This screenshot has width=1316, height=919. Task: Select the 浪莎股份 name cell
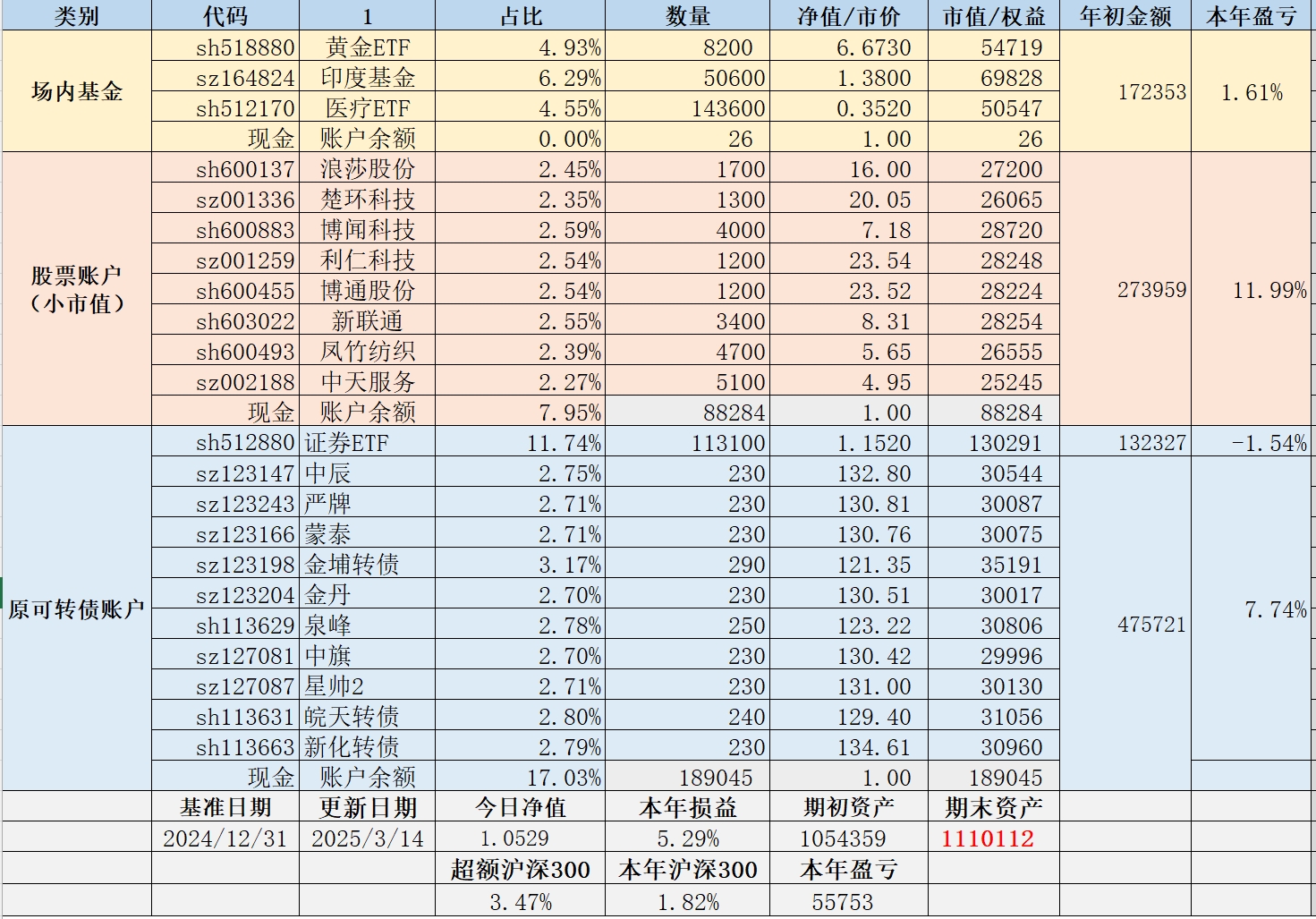pyautogui.click(x=368, y=169)
